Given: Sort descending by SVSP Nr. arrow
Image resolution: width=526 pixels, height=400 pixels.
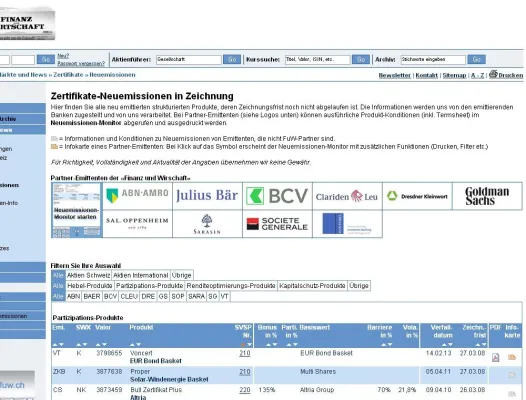Looking at the screenshot, I should tap(249, 344).
